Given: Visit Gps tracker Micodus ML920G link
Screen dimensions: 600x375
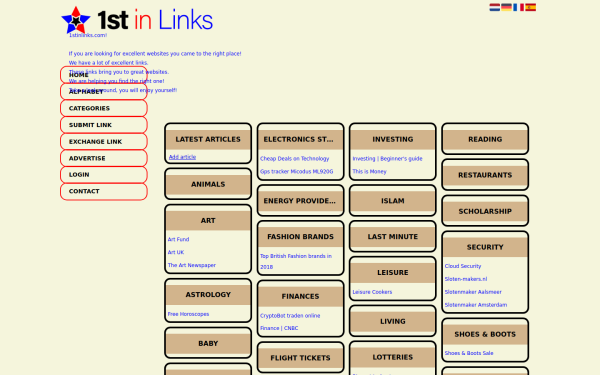Looking at the screenshot, I should 297,172.
